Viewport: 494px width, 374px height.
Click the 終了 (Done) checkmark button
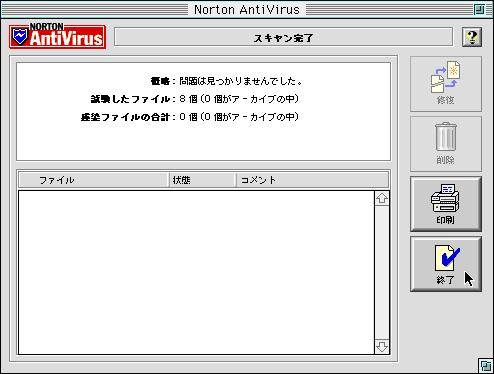coord(446,264)
